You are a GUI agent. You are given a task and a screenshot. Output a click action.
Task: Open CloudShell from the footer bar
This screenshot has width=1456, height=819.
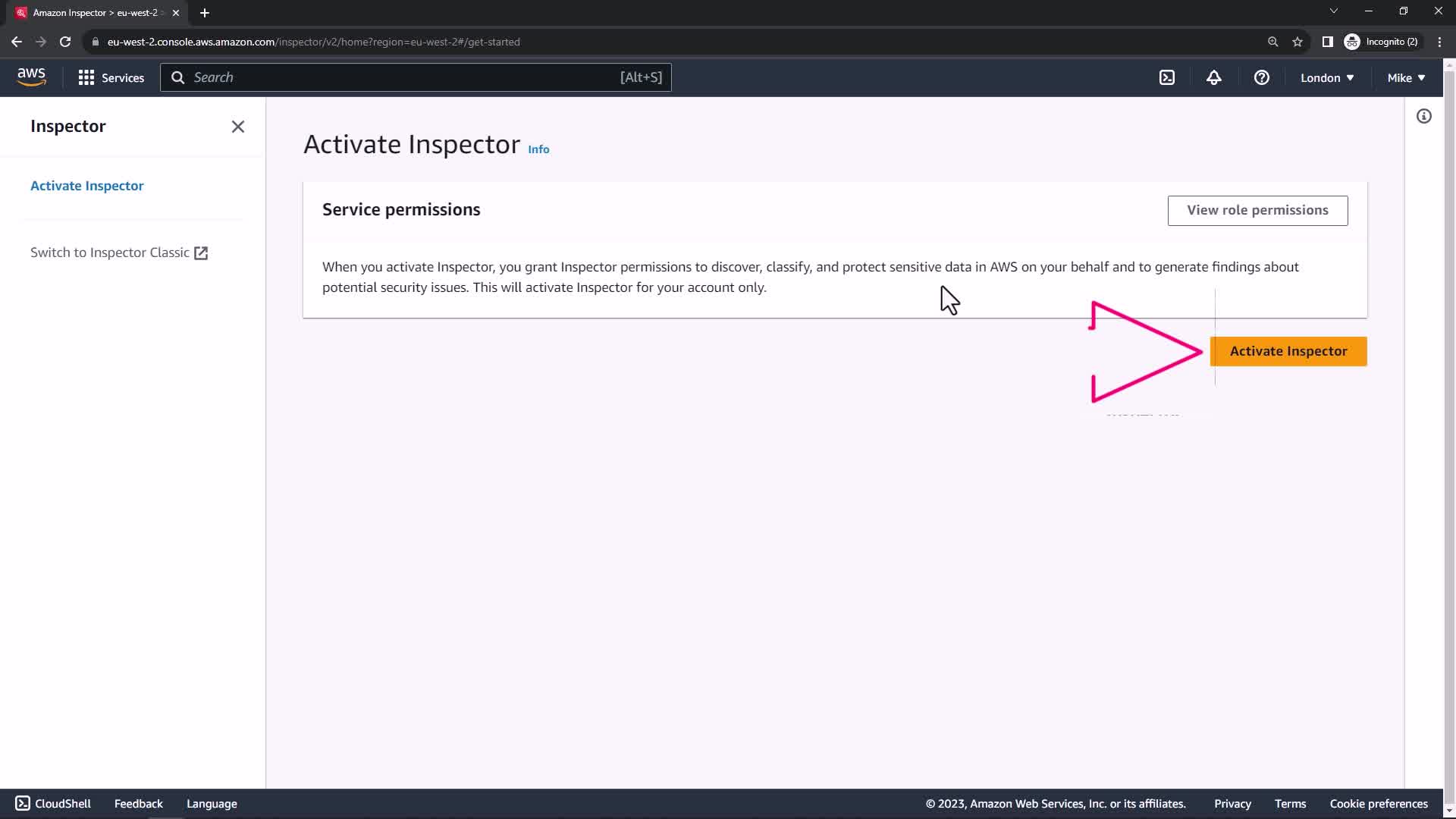[53, 803]
